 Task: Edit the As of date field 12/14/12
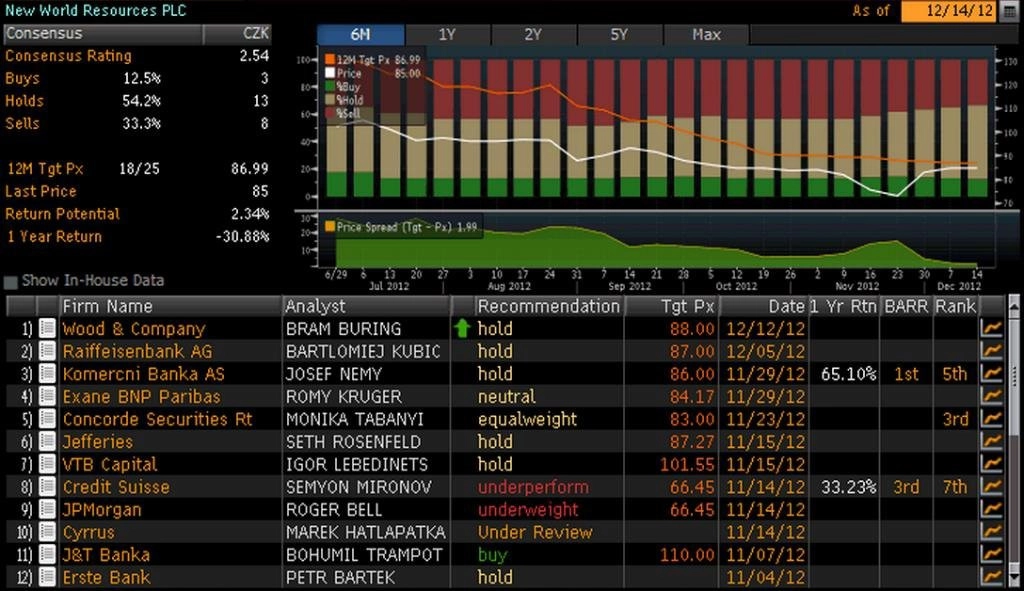point(950,11)
